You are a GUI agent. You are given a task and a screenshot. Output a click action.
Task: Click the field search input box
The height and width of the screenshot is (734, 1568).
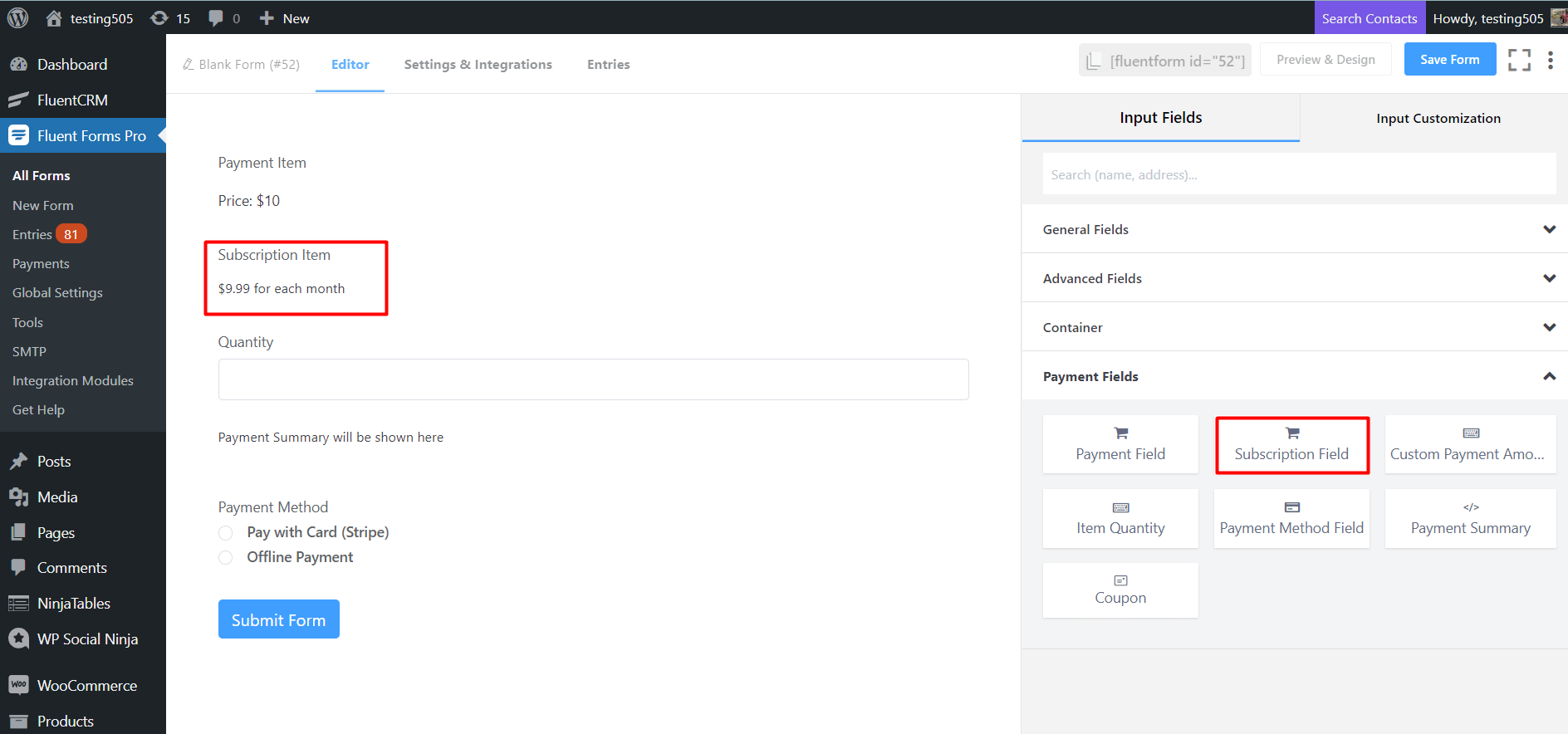coord(1299,174)
